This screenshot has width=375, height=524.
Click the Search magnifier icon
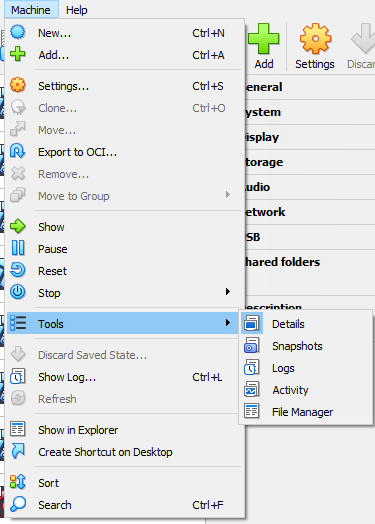[x=18, y=505]
